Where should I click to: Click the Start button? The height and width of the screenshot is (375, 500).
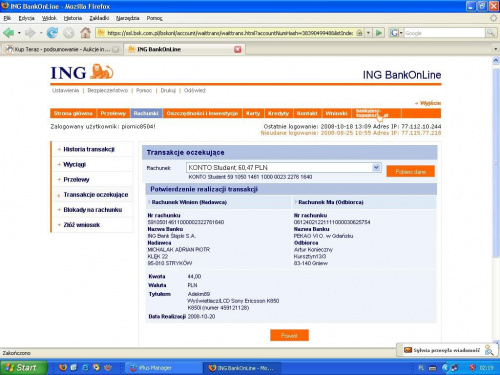pyautogui.click(x=23, y=367)
